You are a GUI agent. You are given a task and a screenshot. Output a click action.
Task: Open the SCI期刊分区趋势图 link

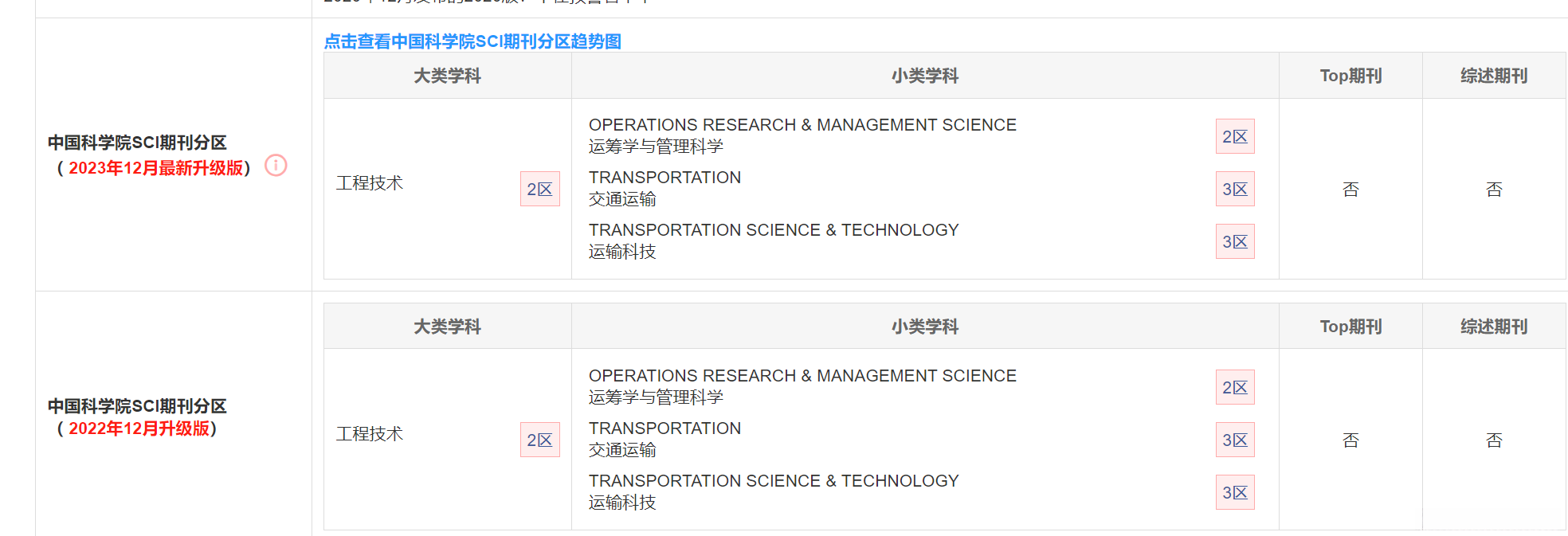472,41
